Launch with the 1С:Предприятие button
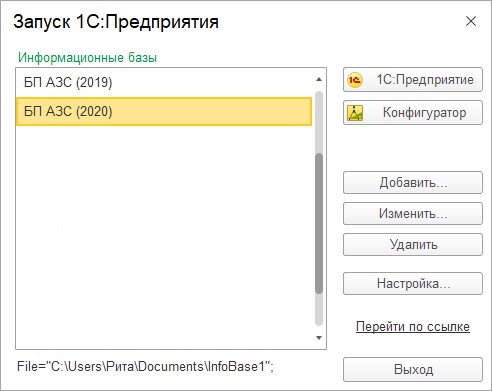Screen dimensions: 492x391 [x=413, y=80]
